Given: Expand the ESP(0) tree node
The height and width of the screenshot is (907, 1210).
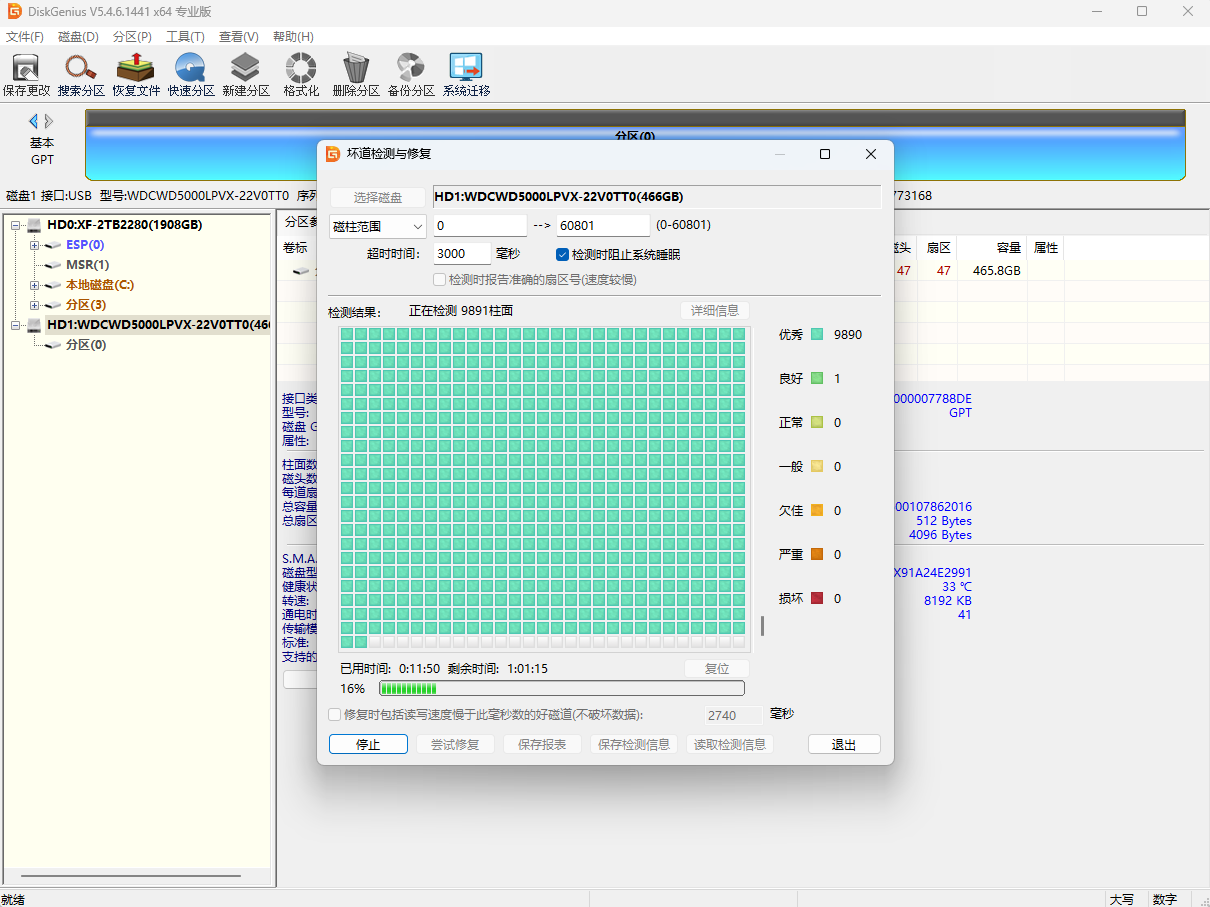Looking at the screenshot, I should click(x=35, y=245).
